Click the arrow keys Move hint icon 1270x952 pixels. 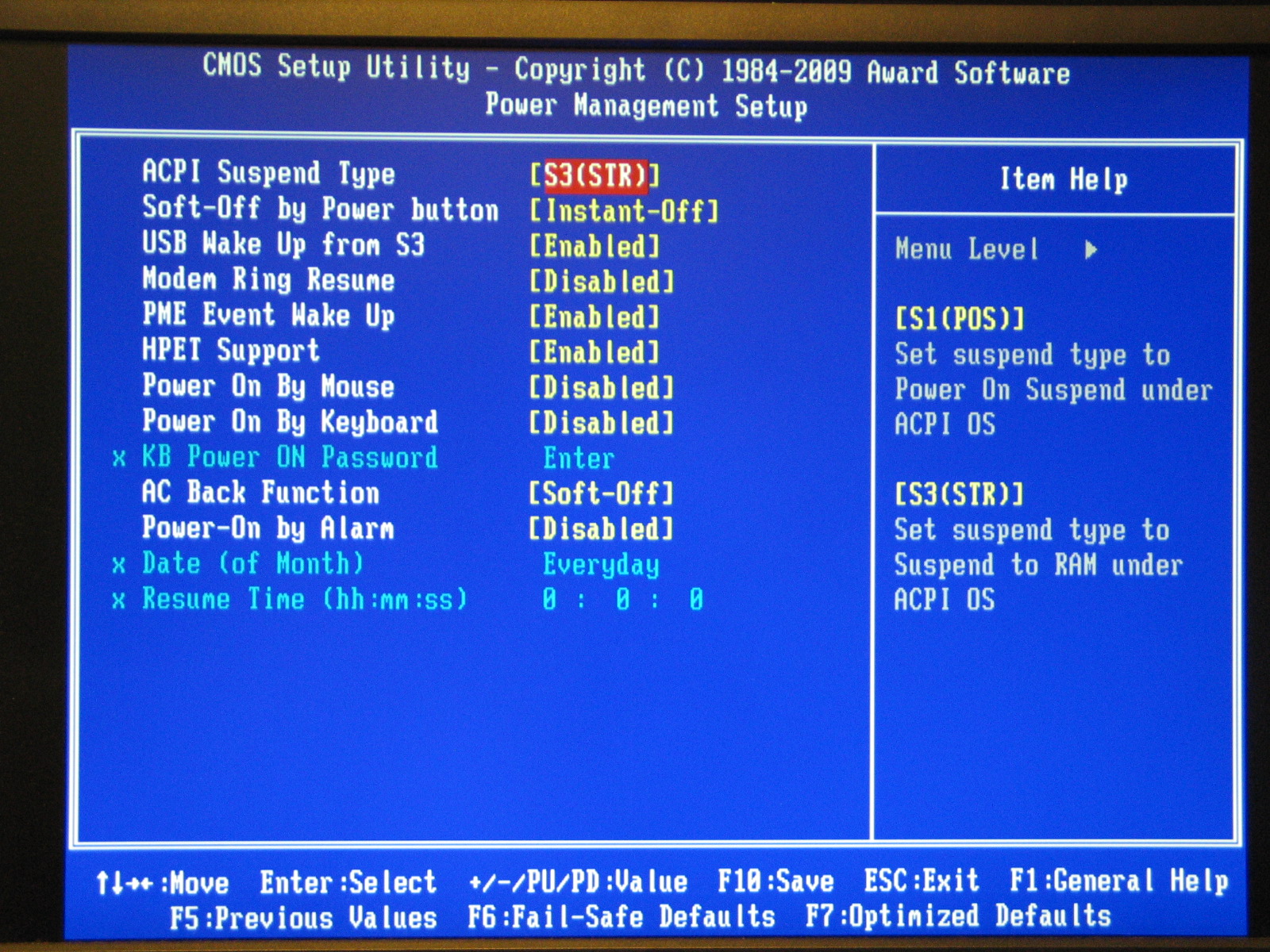click(x=123, y=882)
